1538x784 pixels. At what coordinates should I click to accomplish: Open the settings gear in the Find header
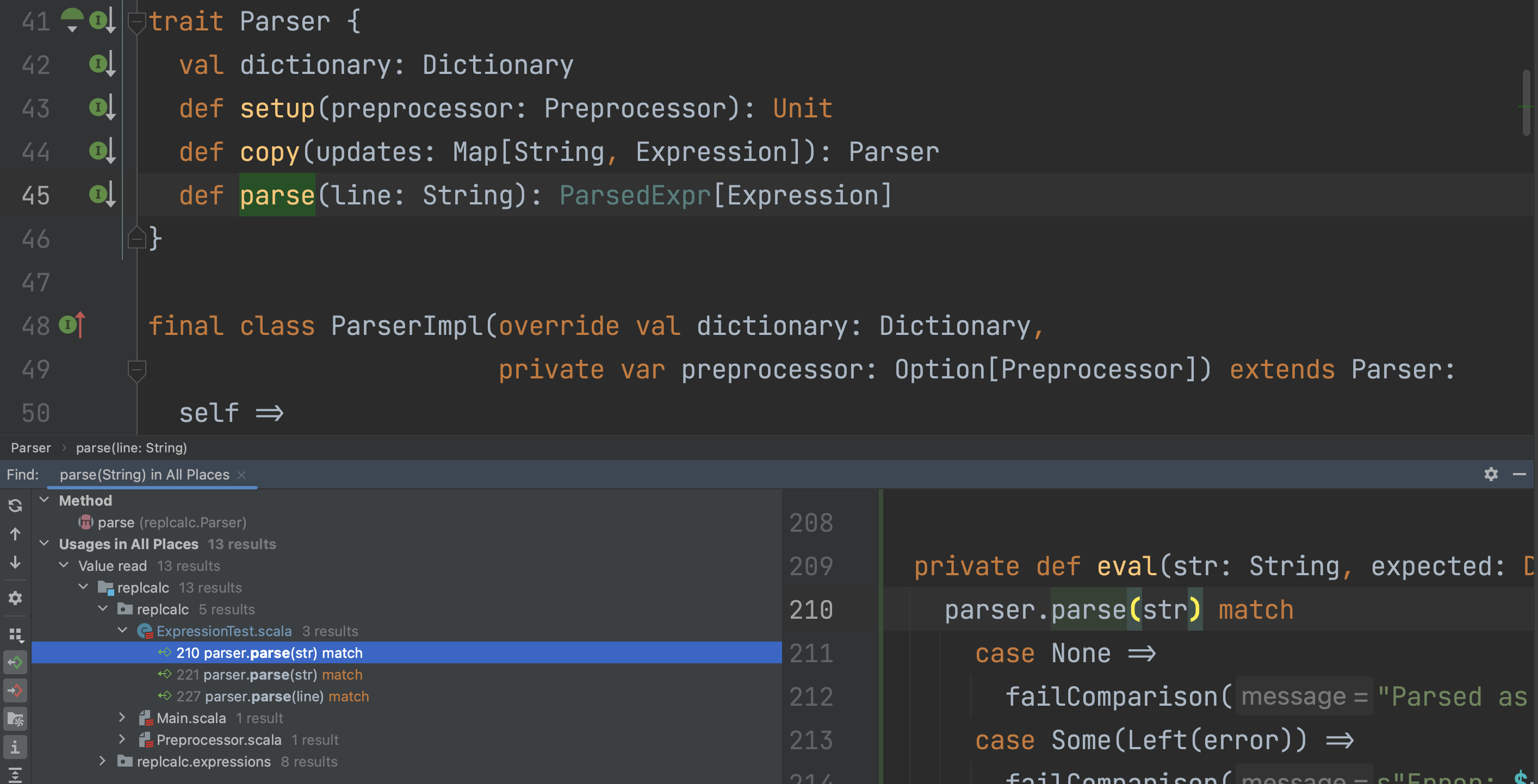click(x=1491, y=474)
